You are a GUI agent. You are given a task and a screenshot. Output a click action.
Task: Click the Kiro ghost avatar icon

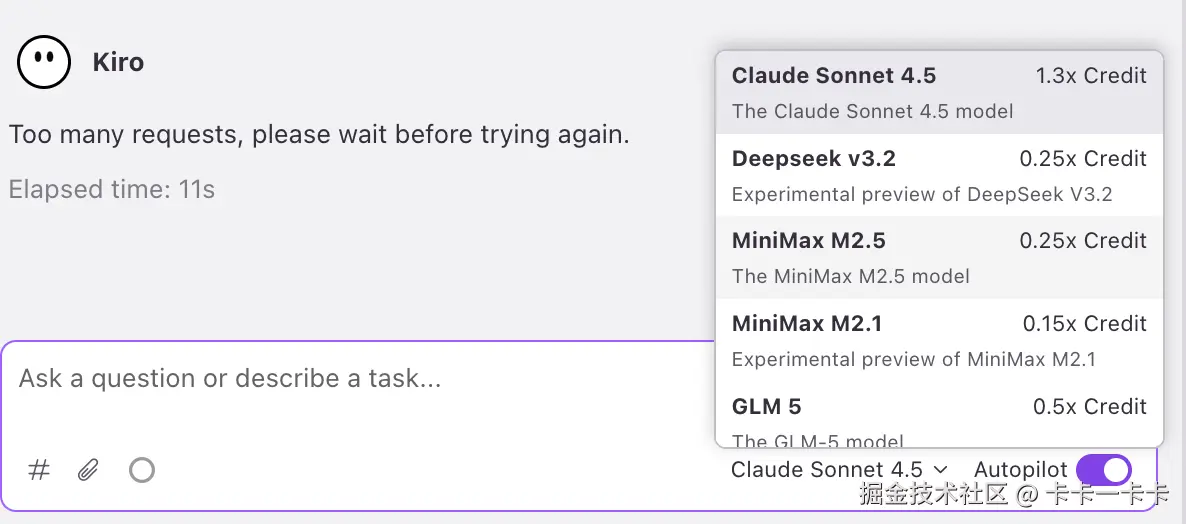(x=44, y=62)
